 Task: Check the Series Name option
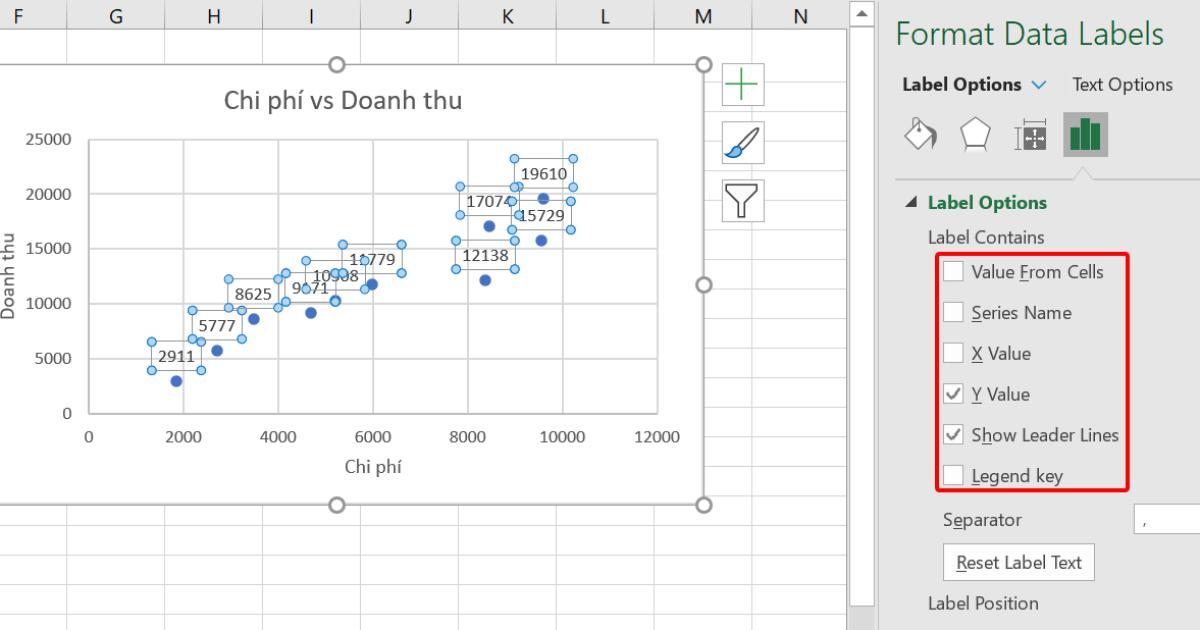click(x=952, y=312)
